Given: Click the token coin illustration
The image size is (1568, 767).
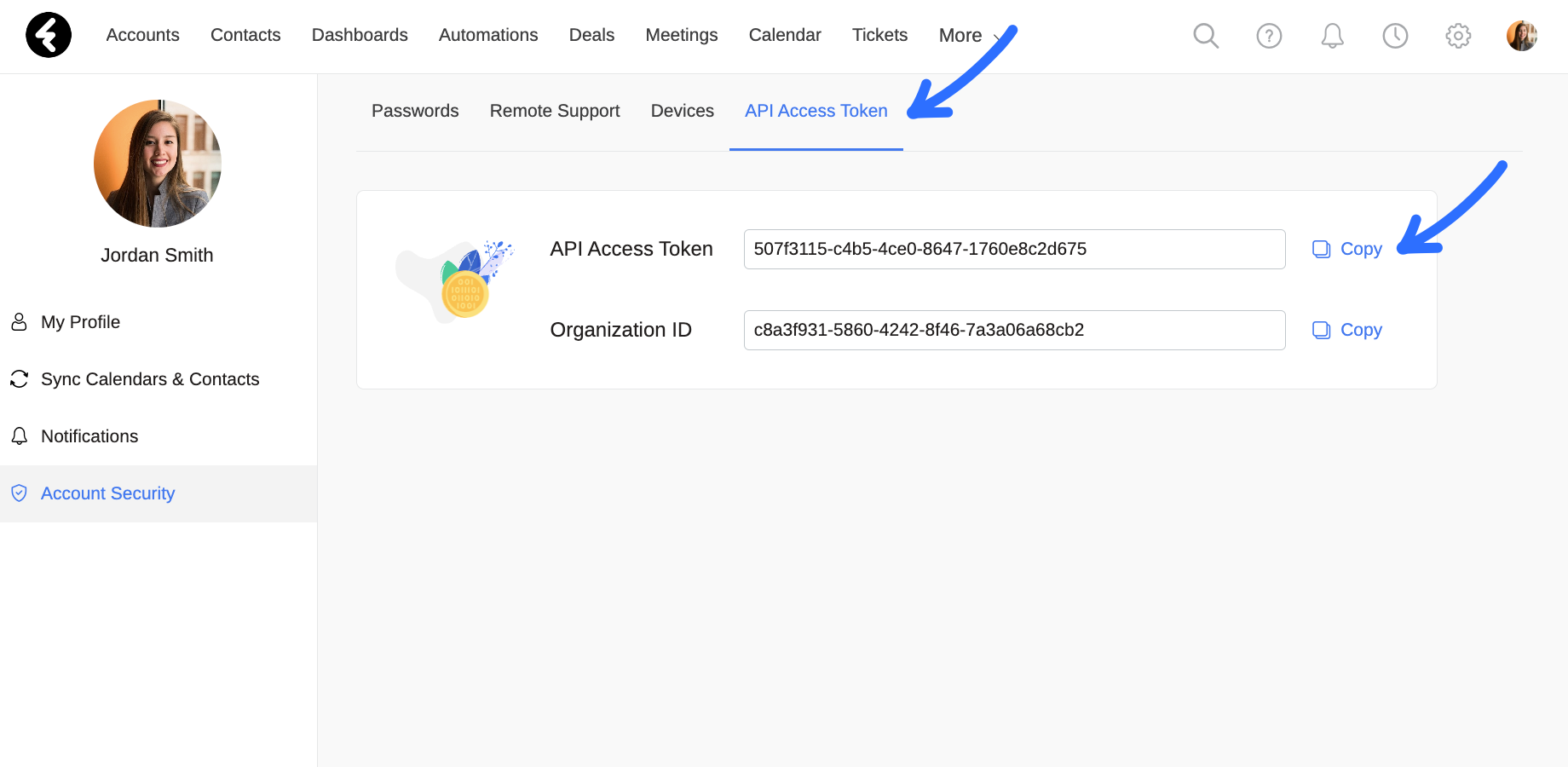Looking at the screenshot, I should point(464,294).
